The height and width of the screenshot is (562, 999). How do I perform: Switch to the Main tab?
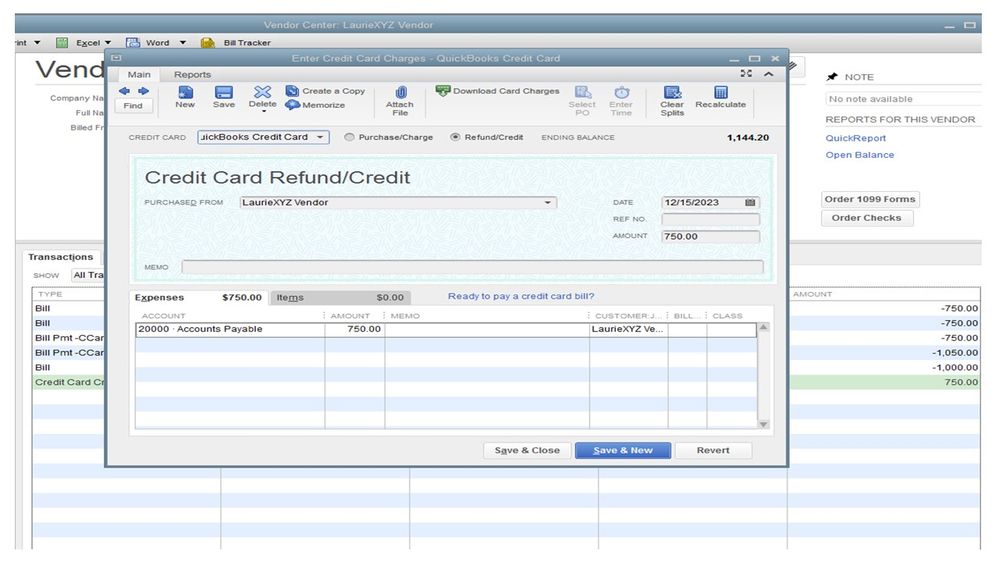click(139, 75)
